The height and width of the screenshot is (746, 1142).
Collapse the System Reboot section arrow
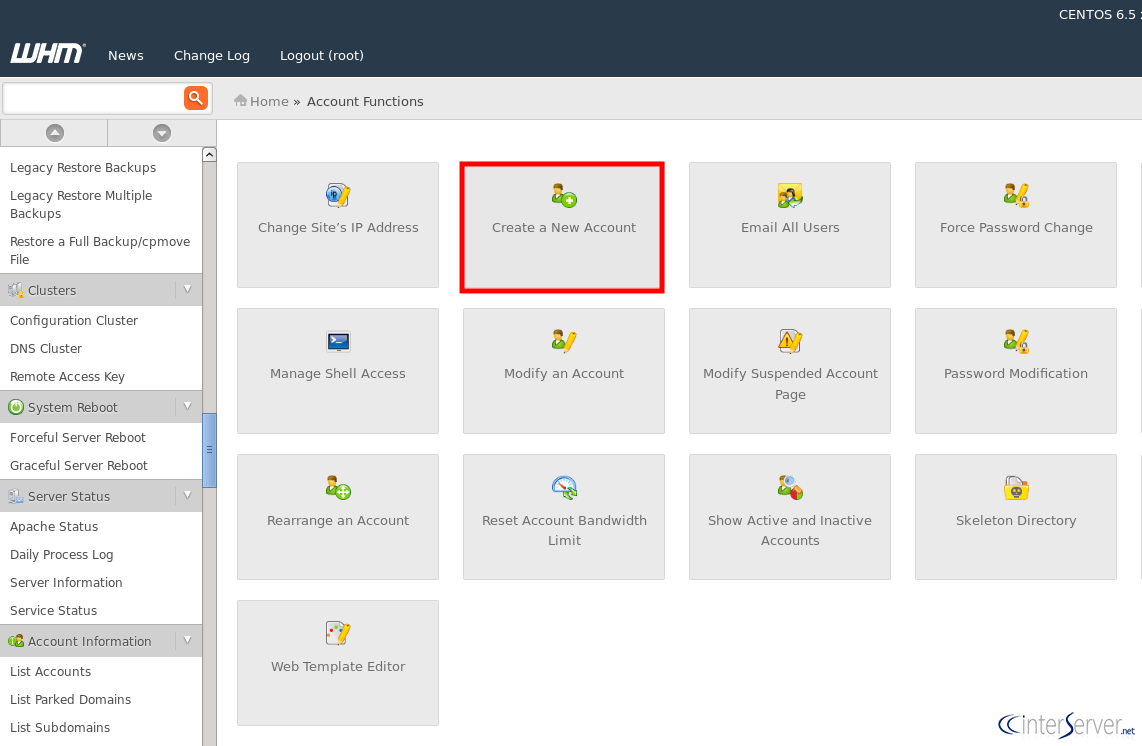(187, 407)
